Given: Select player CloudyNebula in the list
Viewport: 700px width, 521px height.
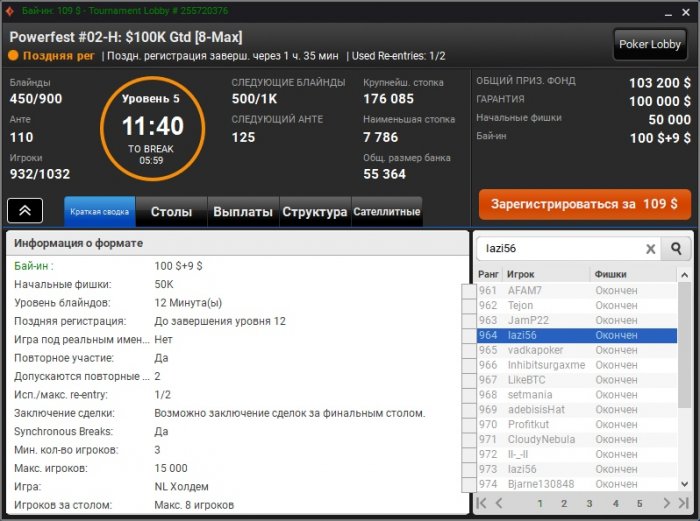Looking at the screenshot, I should (x=576, y=439).
